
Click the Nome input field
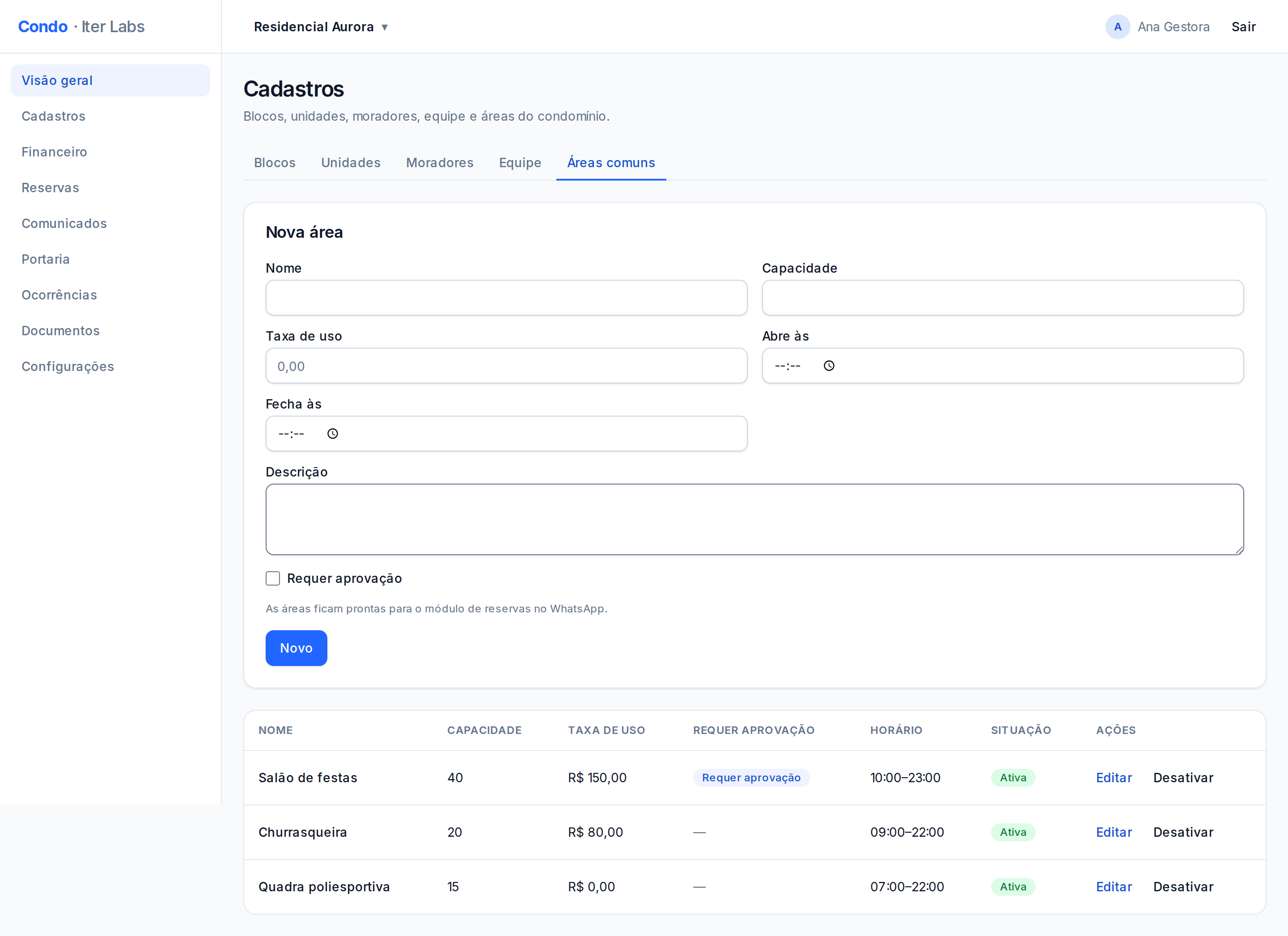tap(507, 298)
